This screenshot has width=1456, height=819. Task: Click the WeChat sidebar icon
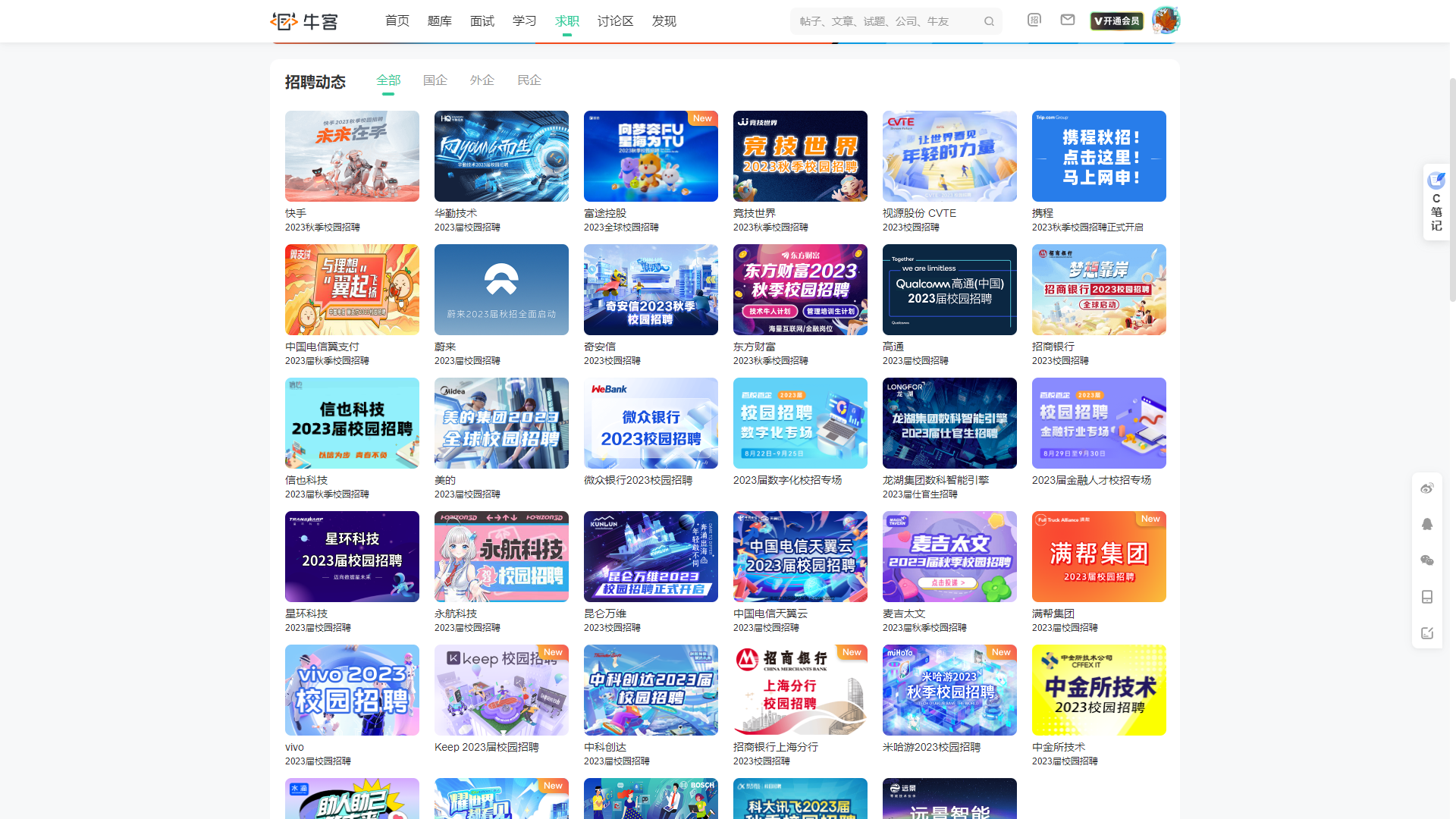coord(1427,560)
